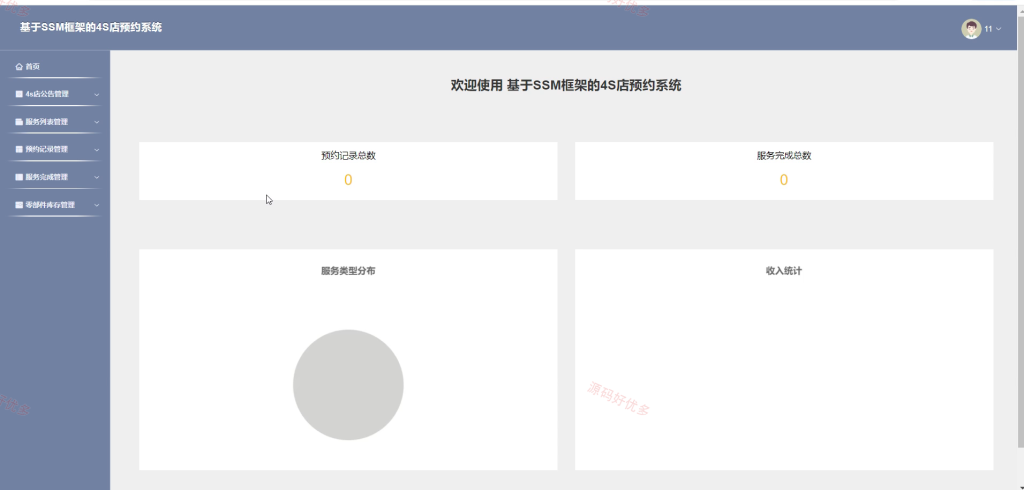This screenshot has width=1024, height=490.
Task: Click the 服务类型分布 chart title
Action: tap(348, 270)
